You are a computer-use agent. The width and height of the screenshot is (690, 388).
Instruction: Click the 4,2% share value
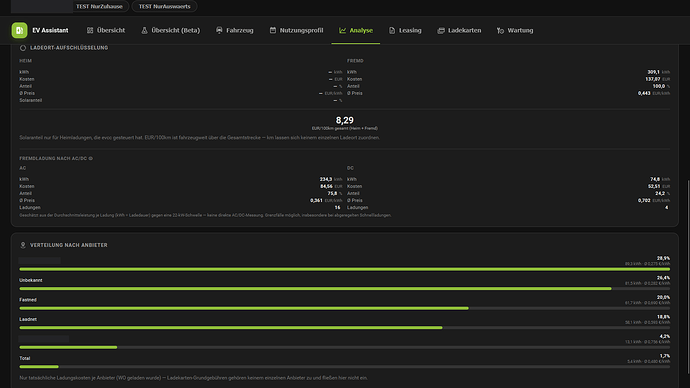[664, 337]
